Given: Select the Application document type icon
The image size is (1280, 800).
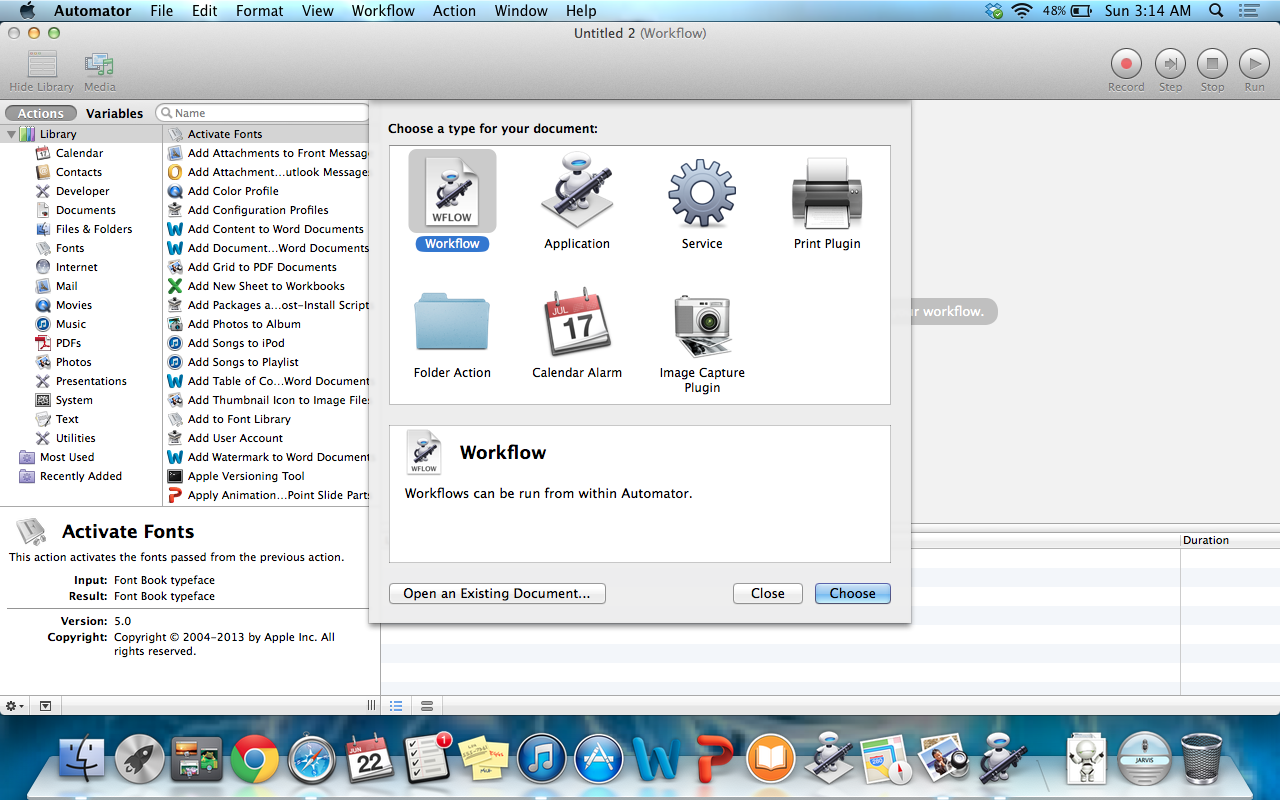Looking at the screenshot, I should click(577, 190).
